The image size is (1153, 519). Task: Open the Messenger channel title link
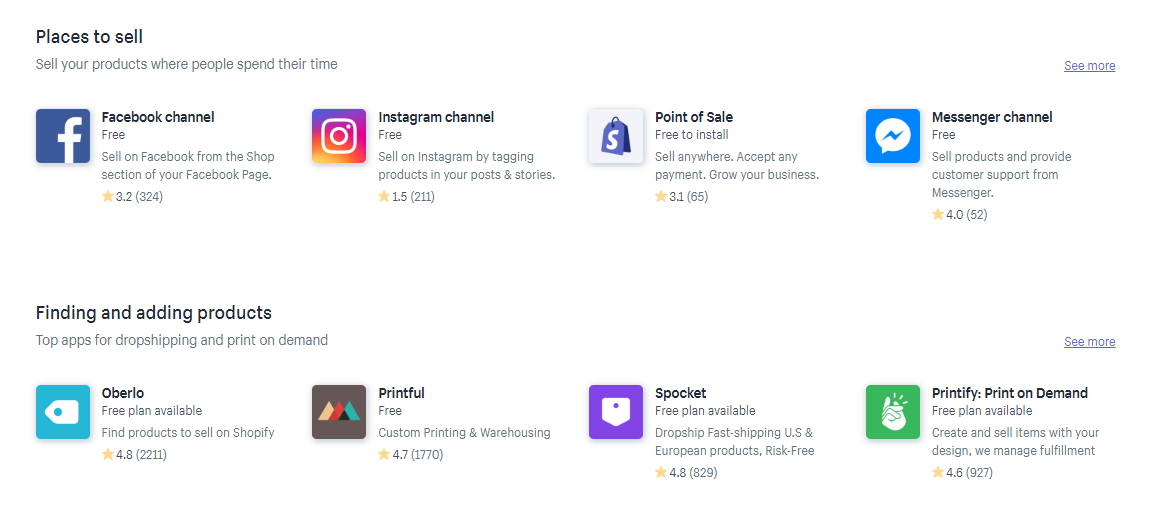[x=992, y=117]
